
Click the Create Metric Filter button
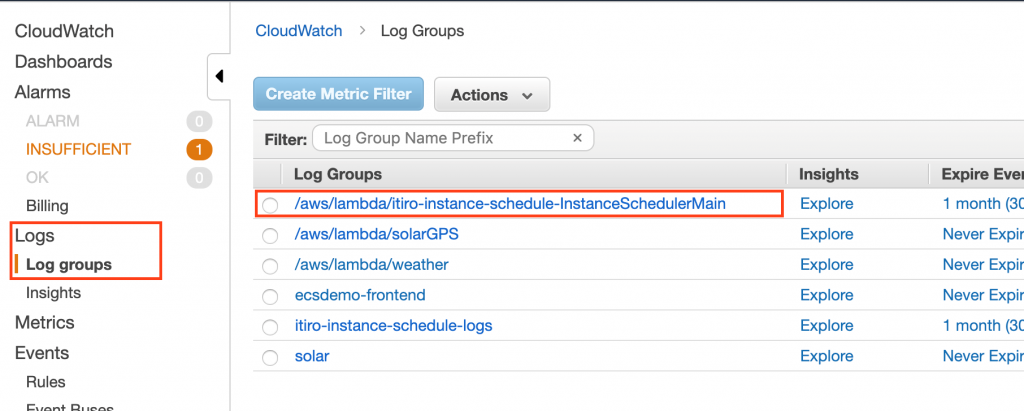point(338,94)
